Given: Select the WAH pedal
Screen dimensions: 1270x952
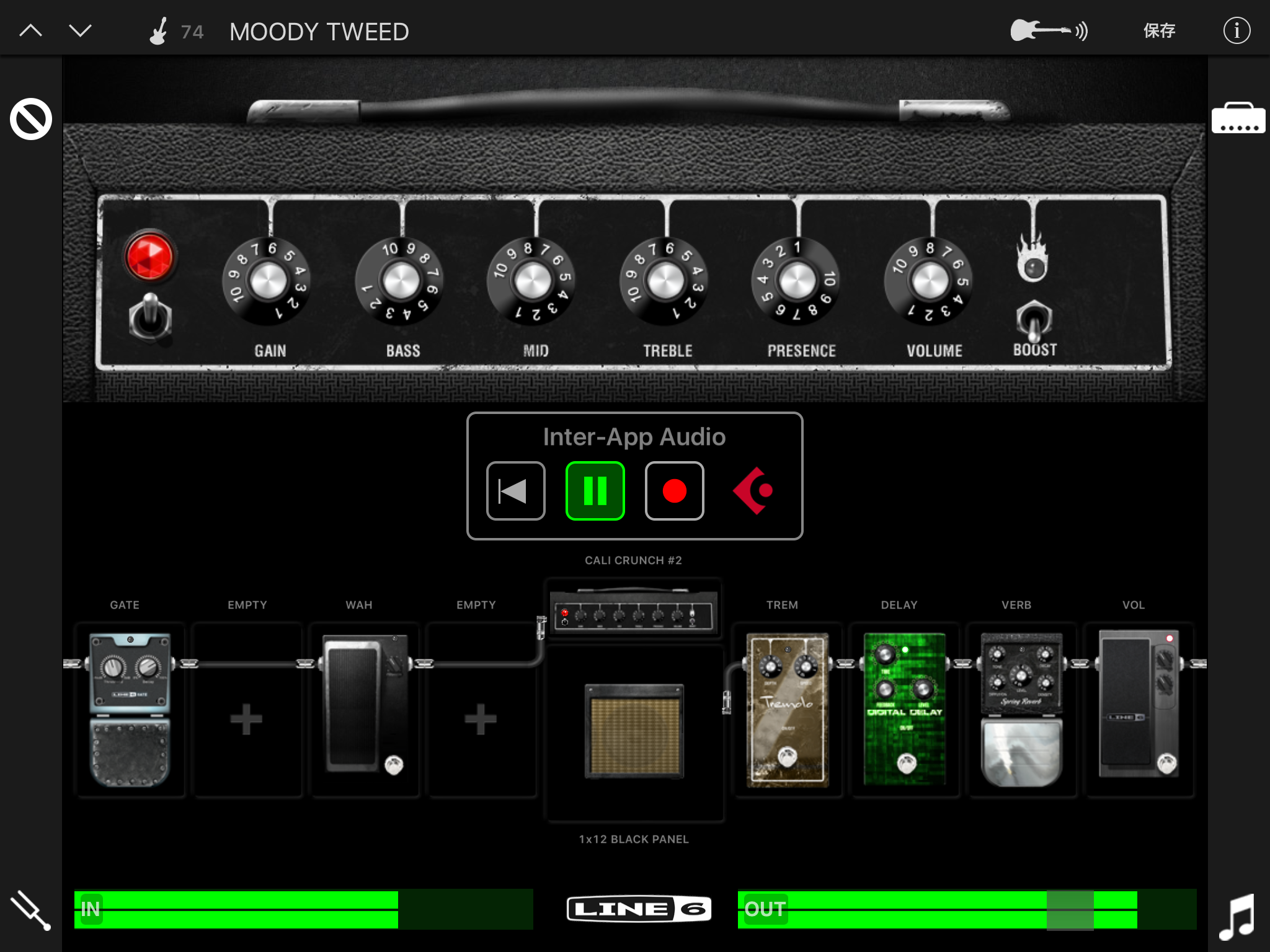Looking at the screenshot, I should click(365, 703).
